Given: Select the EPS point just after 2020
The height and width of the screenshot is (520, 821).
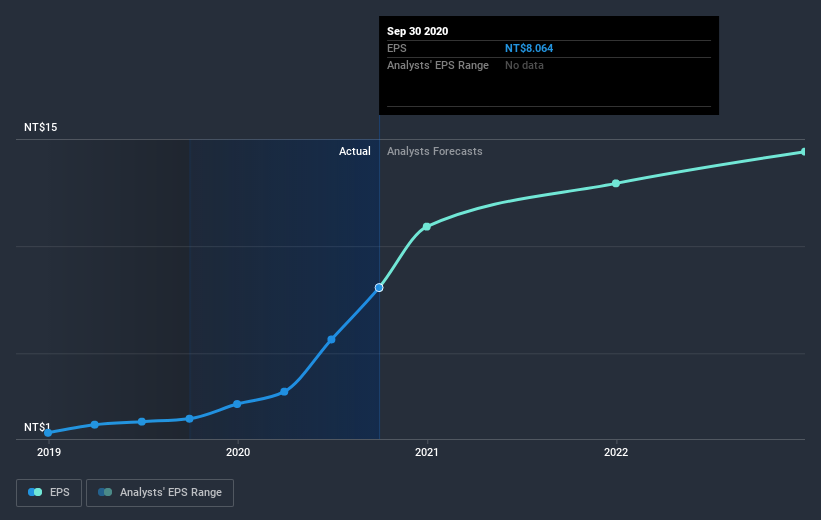Looking at the screenshot, I should click(284, 391).
